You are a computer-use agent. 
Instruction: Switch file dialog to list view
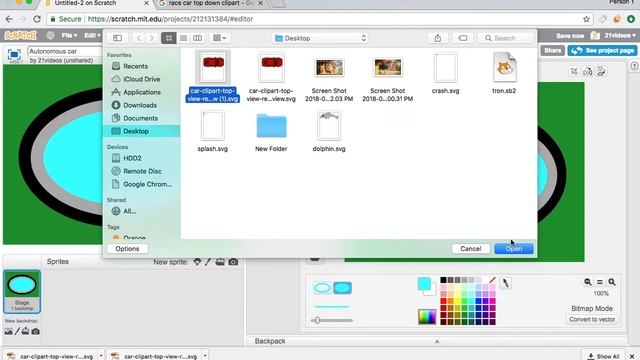(x=183, y=38)
